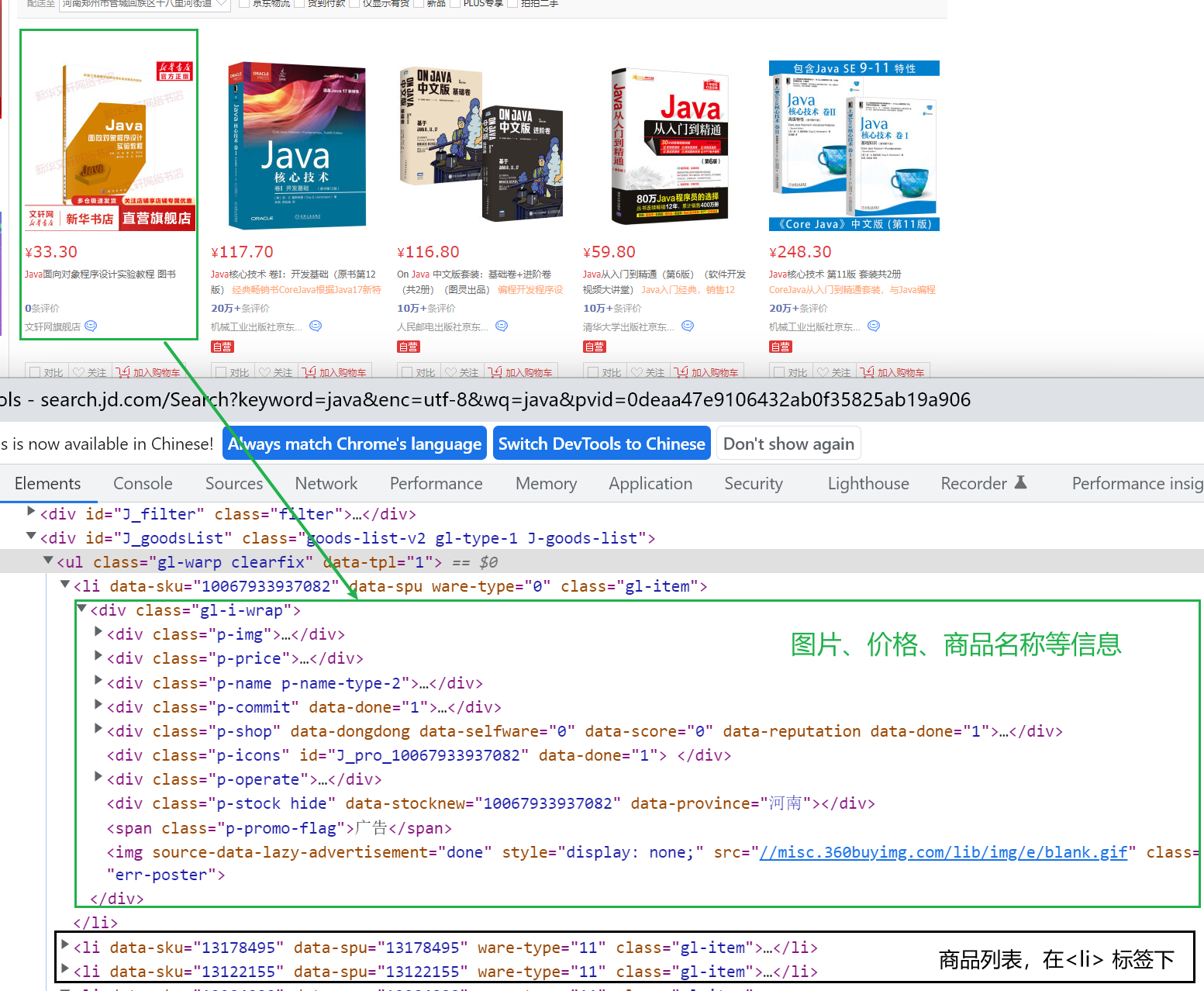Open the Network tab
This screenshot has width=1204, height=991.
(x=326, y=483)
